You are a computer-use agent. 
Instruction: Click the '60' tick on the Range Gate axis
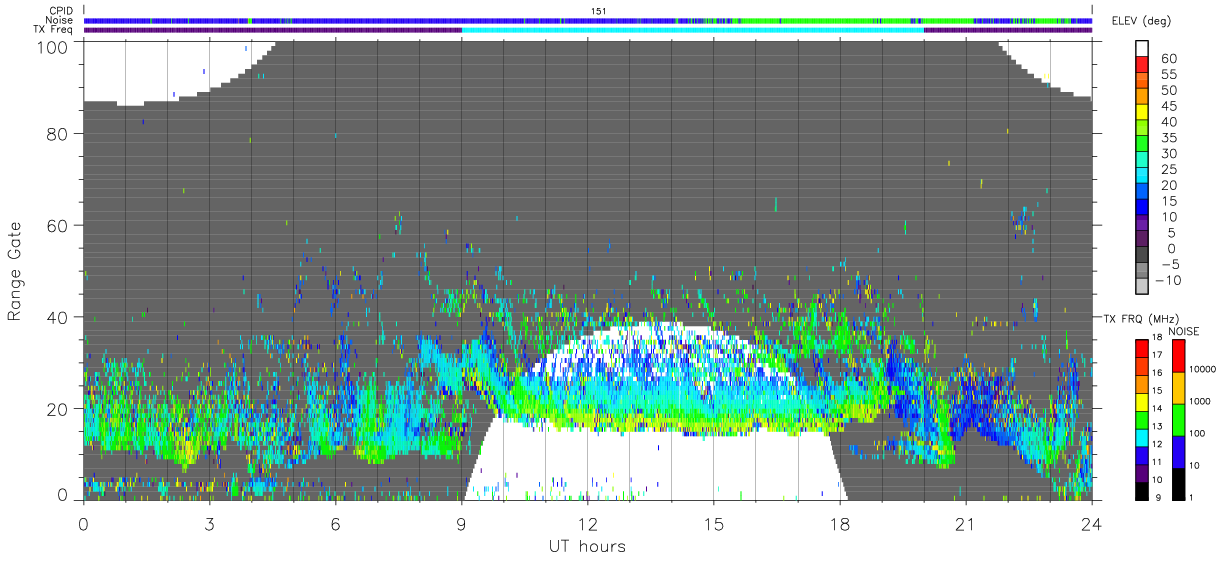pos(57,225)
